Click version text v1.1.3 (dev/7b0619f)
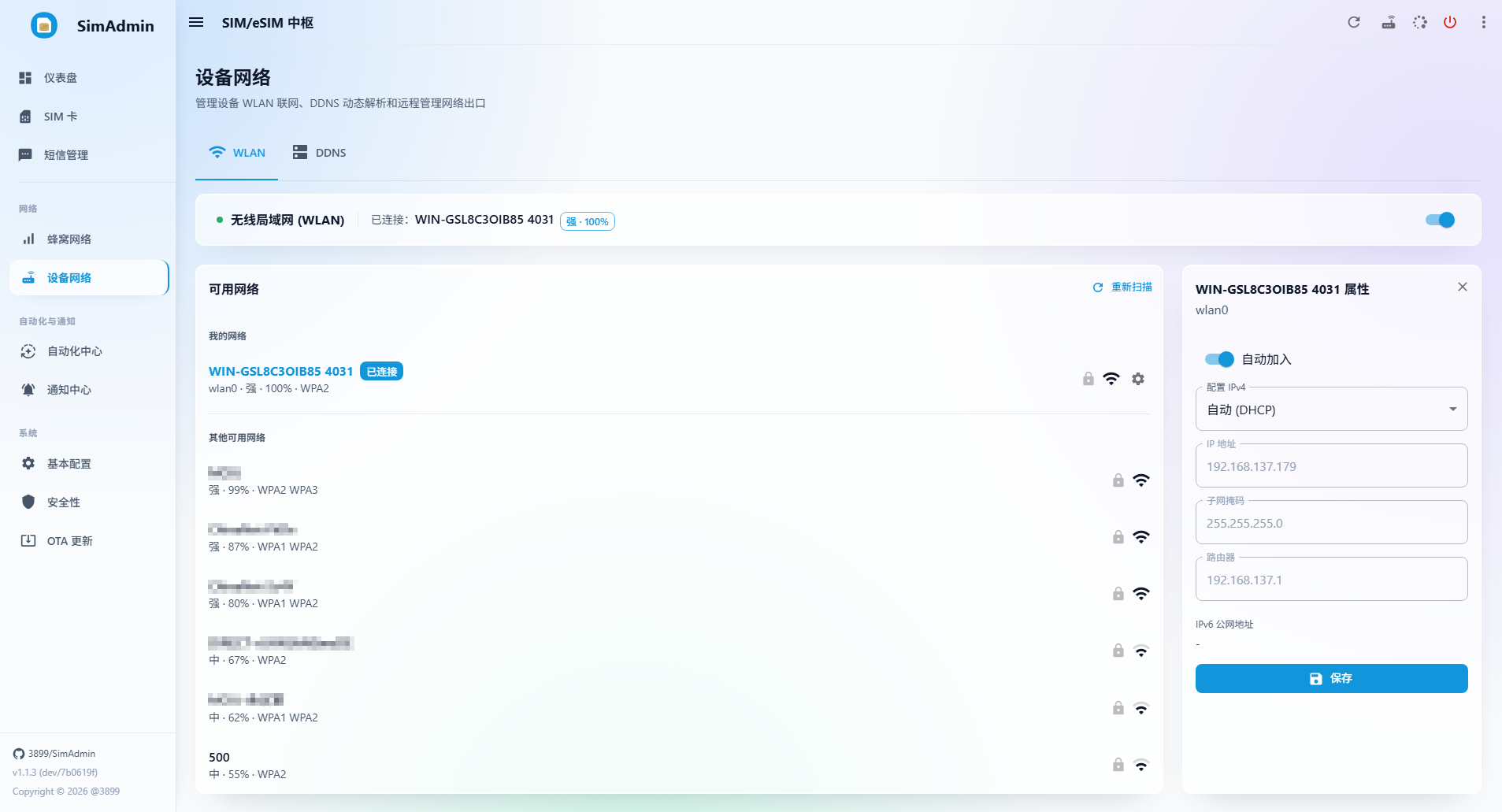 [55, 773]
